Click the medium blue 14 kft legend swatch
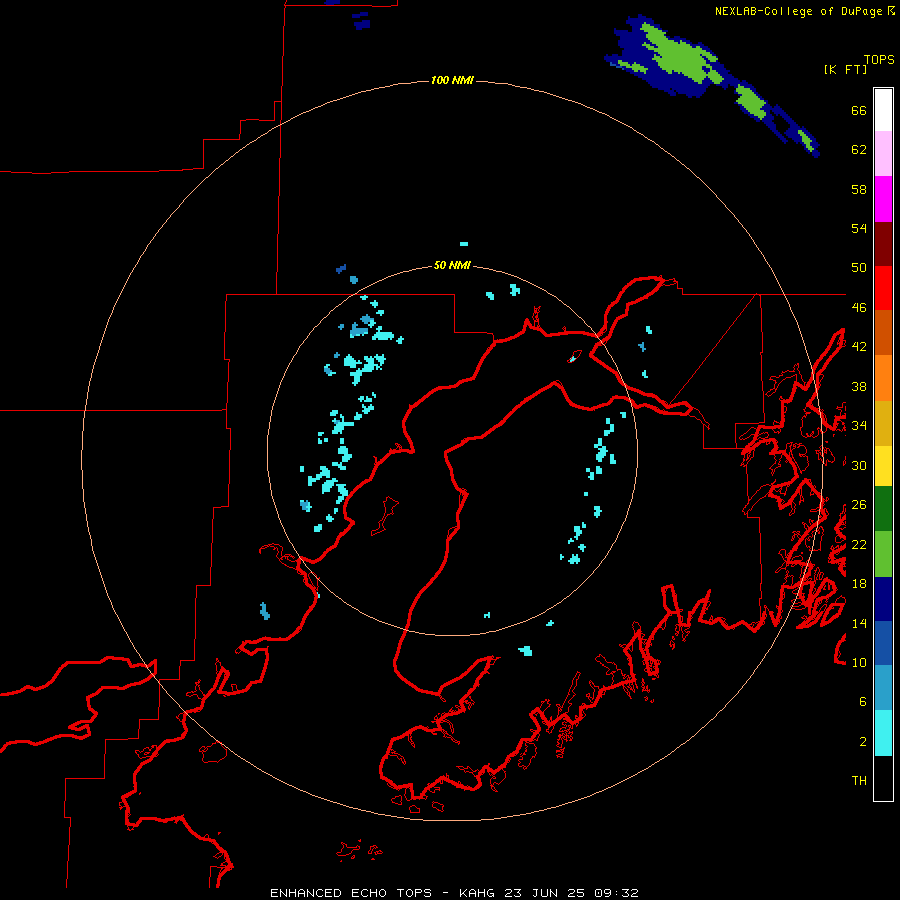The width and height of the screenshot is (900, 900). coord(883,644)
